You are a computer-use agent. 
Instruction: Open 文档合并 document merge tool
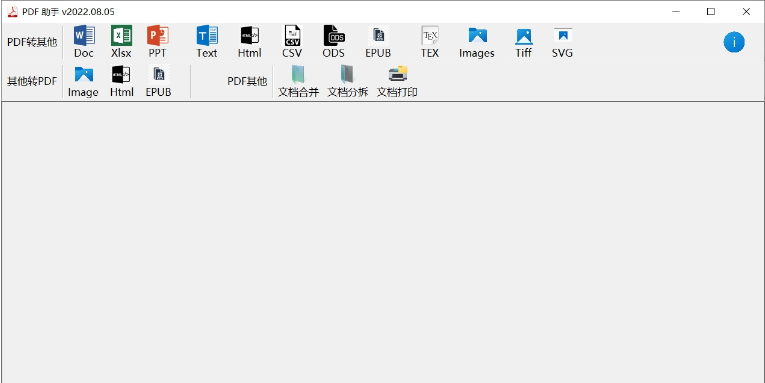coord(298,81)
